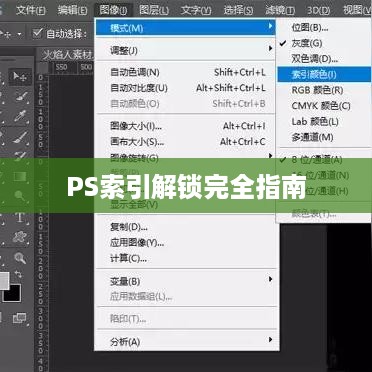Choose 位图(B)... mode
372x372 pixels.
coord(324,27)
